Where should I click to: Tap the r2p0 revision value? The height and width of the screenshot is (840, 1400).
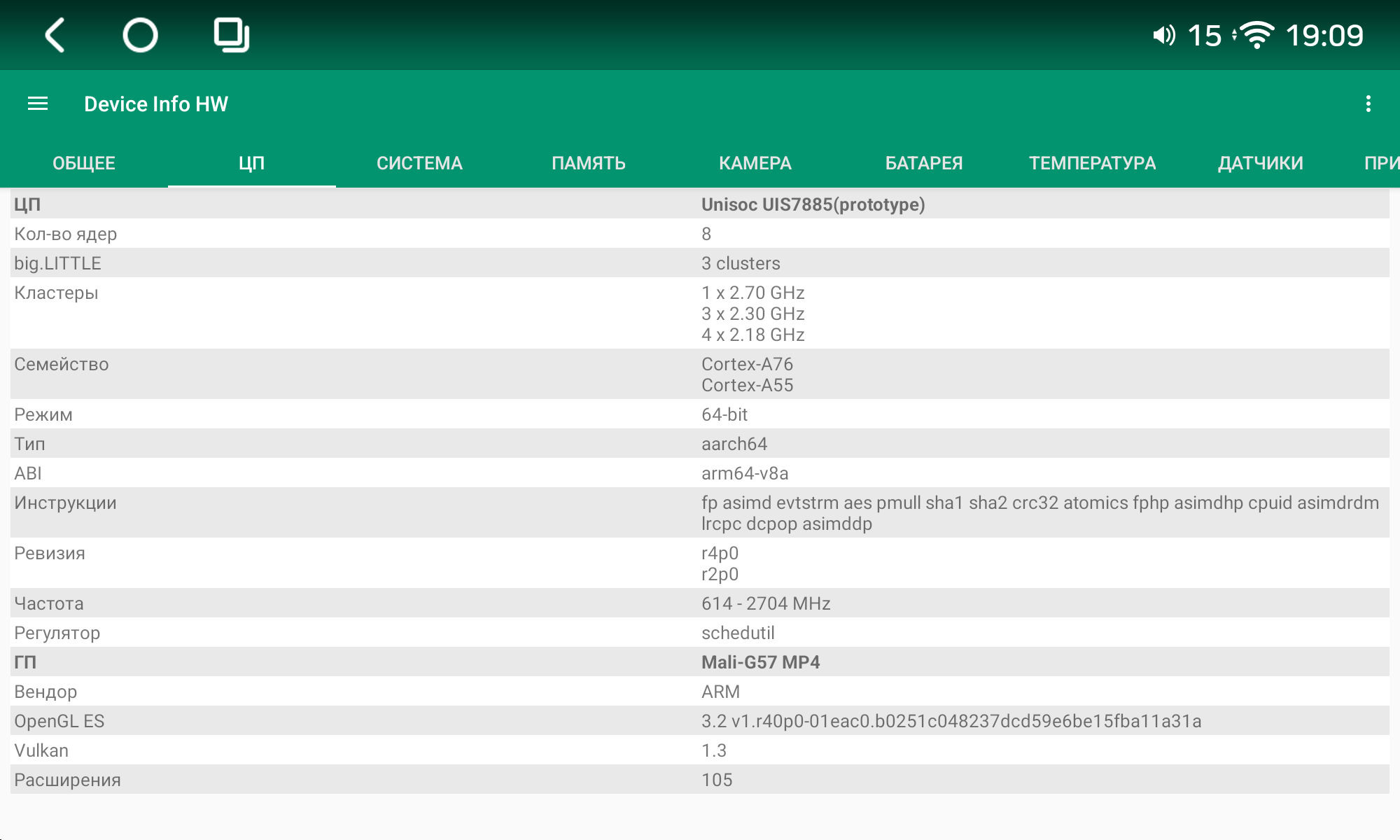[x=720, y=574]
